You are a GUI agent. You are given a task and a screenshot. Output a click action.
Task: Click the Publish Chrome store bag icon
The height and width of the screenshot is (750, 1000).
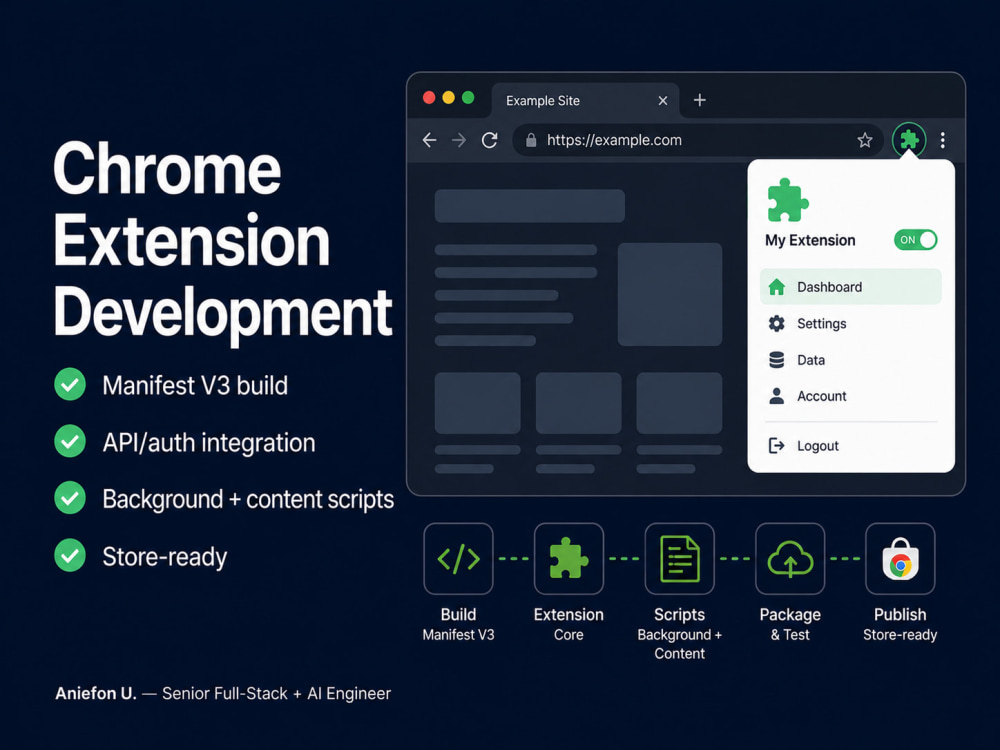(900, 559)
